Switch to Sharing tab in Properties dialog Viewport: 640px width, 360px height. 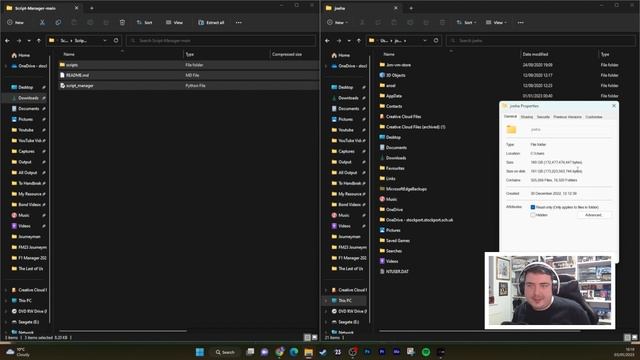(x=527, y=117)
